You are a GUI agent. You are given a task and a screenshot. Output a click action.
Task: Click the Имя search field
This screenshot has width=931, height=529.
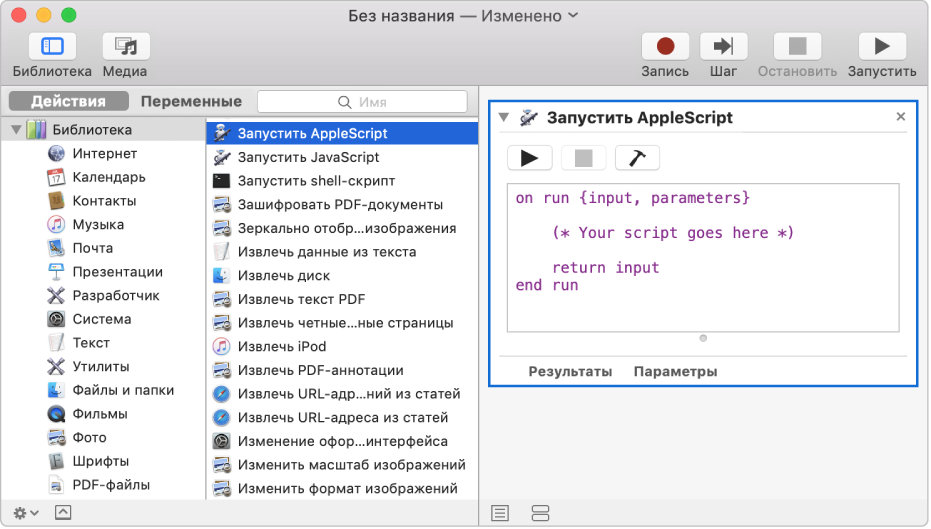point(362,102)
